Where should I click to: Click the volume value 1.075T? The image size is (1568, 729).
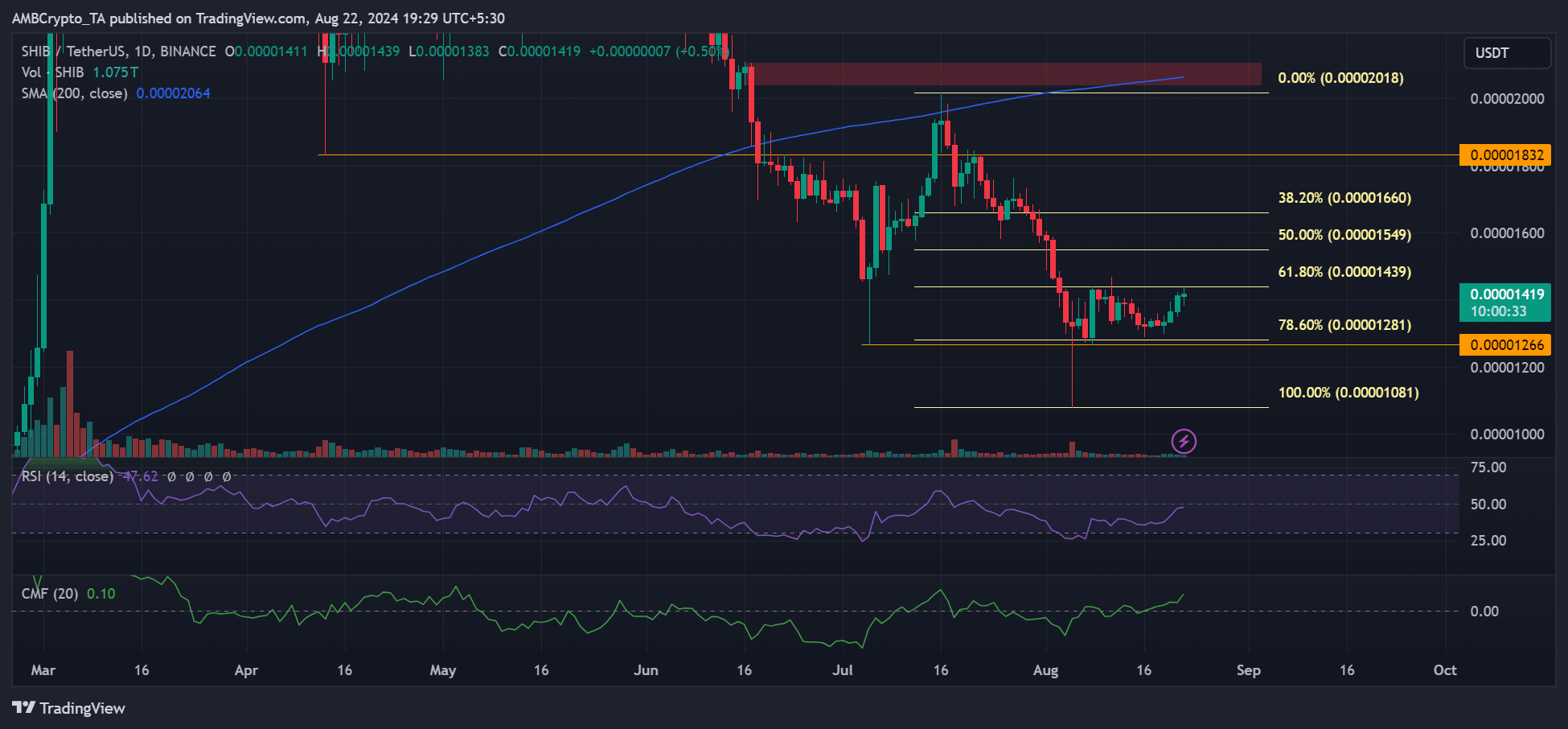click(115, 72)
